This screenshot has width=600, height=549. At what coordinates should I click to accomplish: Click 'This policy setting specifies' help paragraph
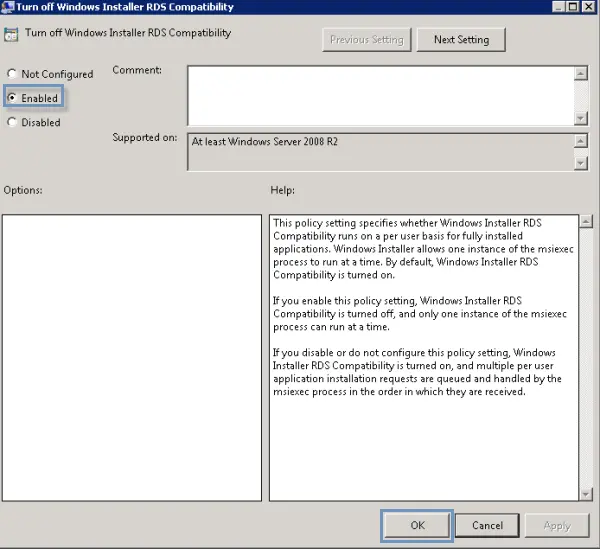tap(423, 249)
